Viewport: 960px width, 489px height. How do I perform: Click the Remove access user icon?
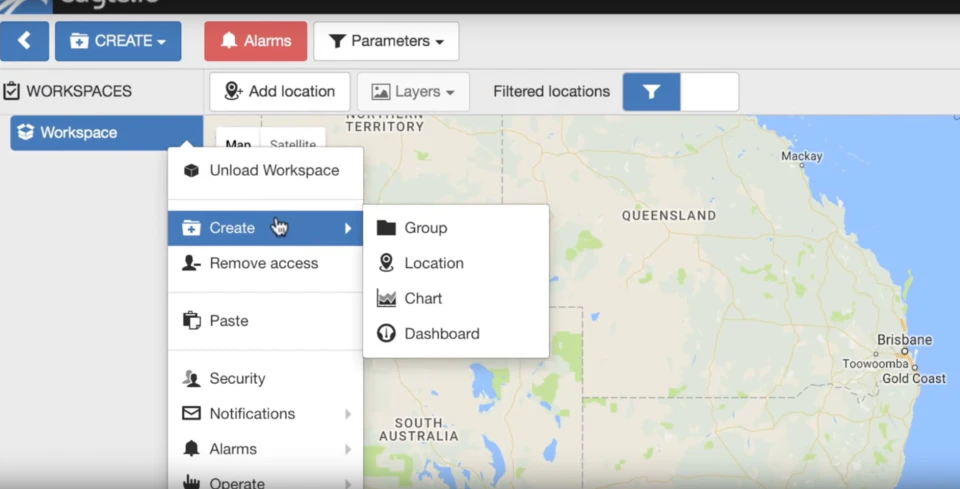[191, 263]
